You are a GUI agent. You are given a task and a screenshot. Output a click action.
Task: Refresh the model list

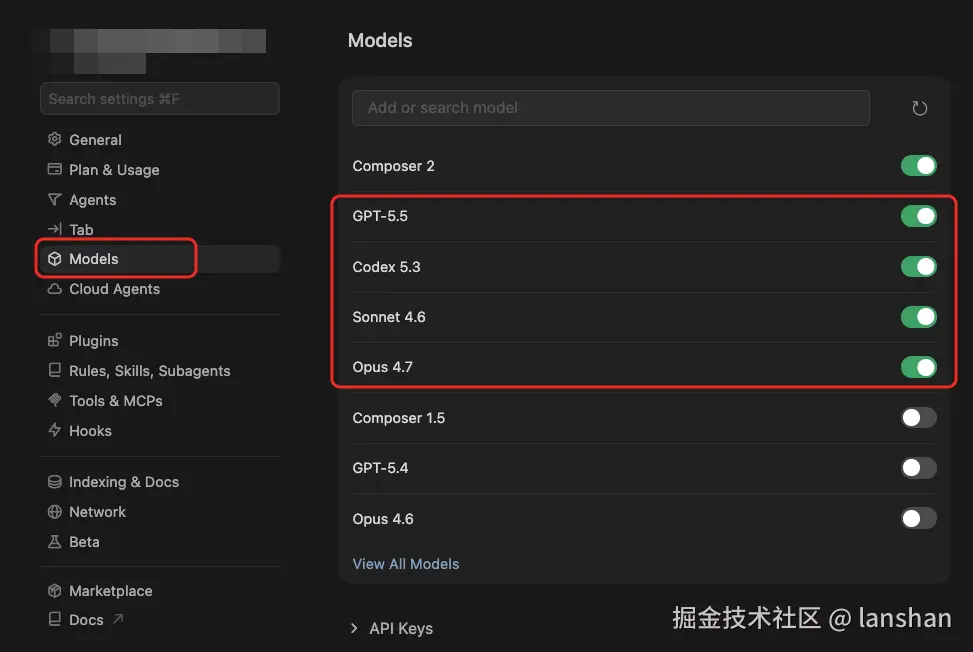tap(919, 108)
